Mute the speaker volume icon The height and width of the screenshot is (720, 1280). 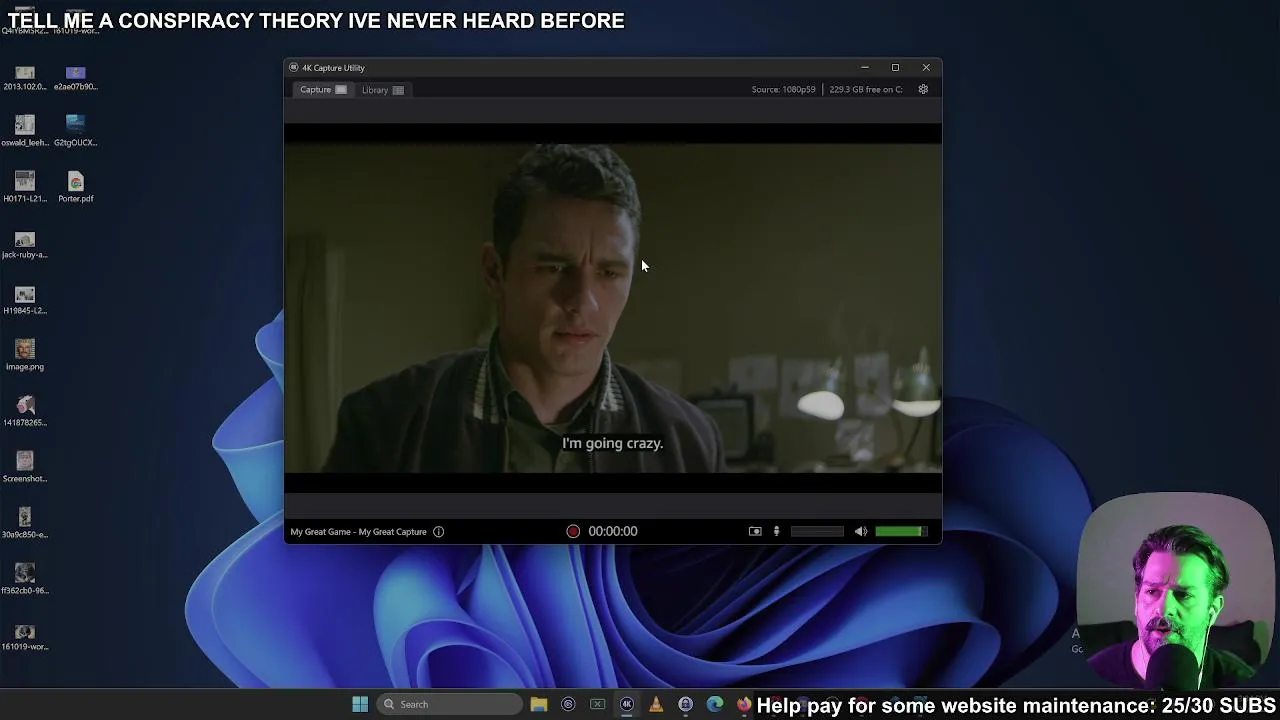(x=861, y=532)
